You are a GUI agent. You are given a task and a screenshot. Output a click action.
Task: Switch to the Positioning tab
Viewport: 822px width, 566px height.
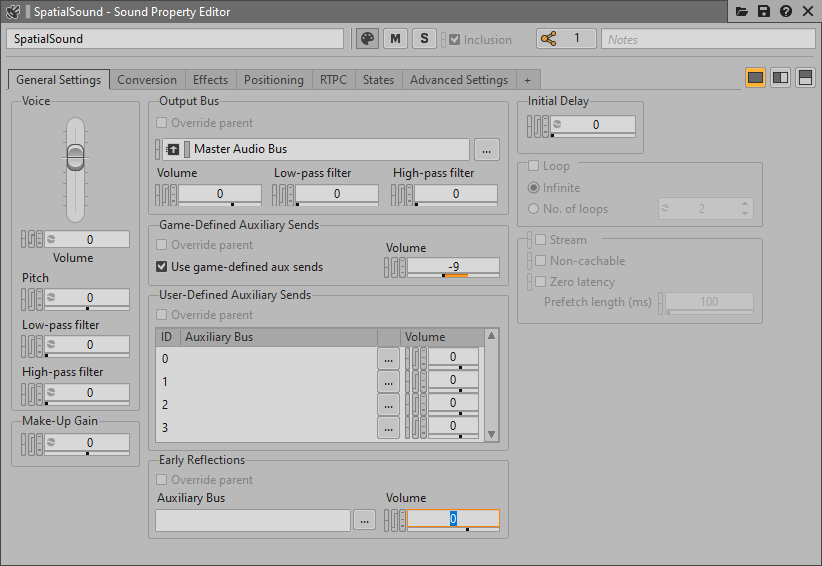click(x=273, y=80)
